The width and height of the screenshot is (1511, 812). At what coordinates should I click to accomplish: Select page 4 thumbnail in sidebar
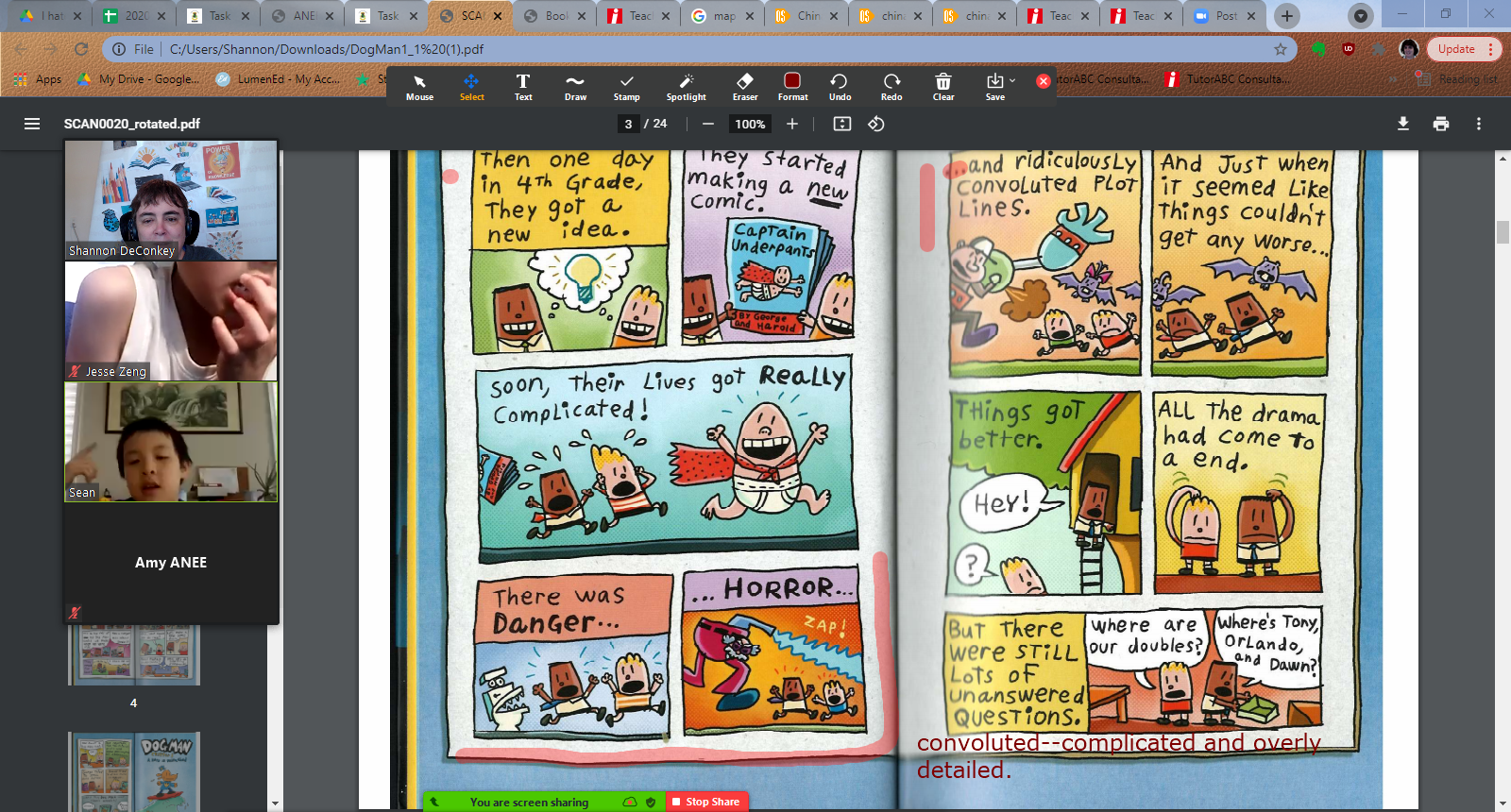point(133,654)
